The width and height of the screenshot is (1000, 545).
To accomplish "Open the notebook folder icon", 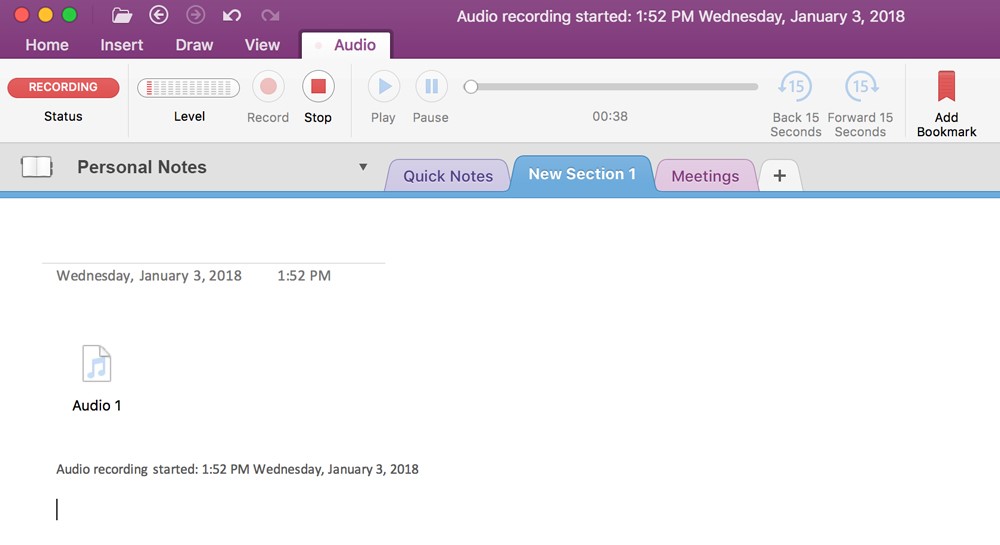I will [122, 15].
